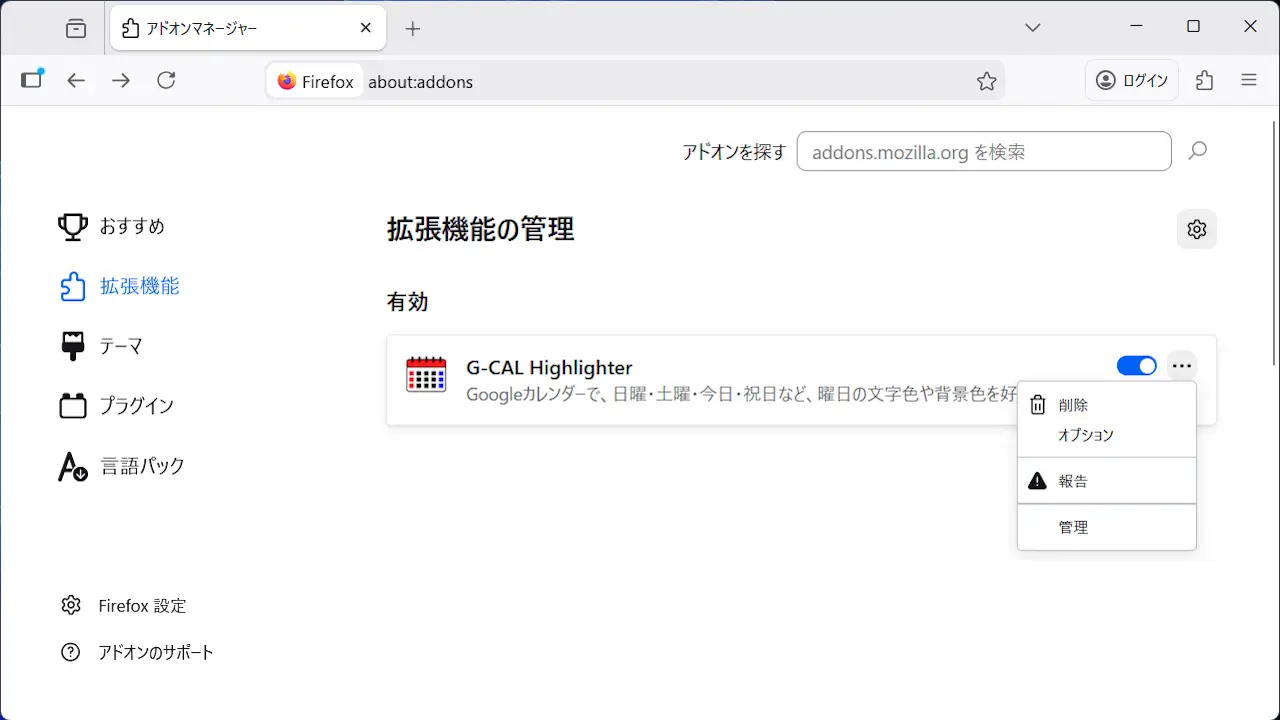This screenshot has height=720, width=1280.
Task: Choose 管理 from the dropdown menu
Action: 1073,527
